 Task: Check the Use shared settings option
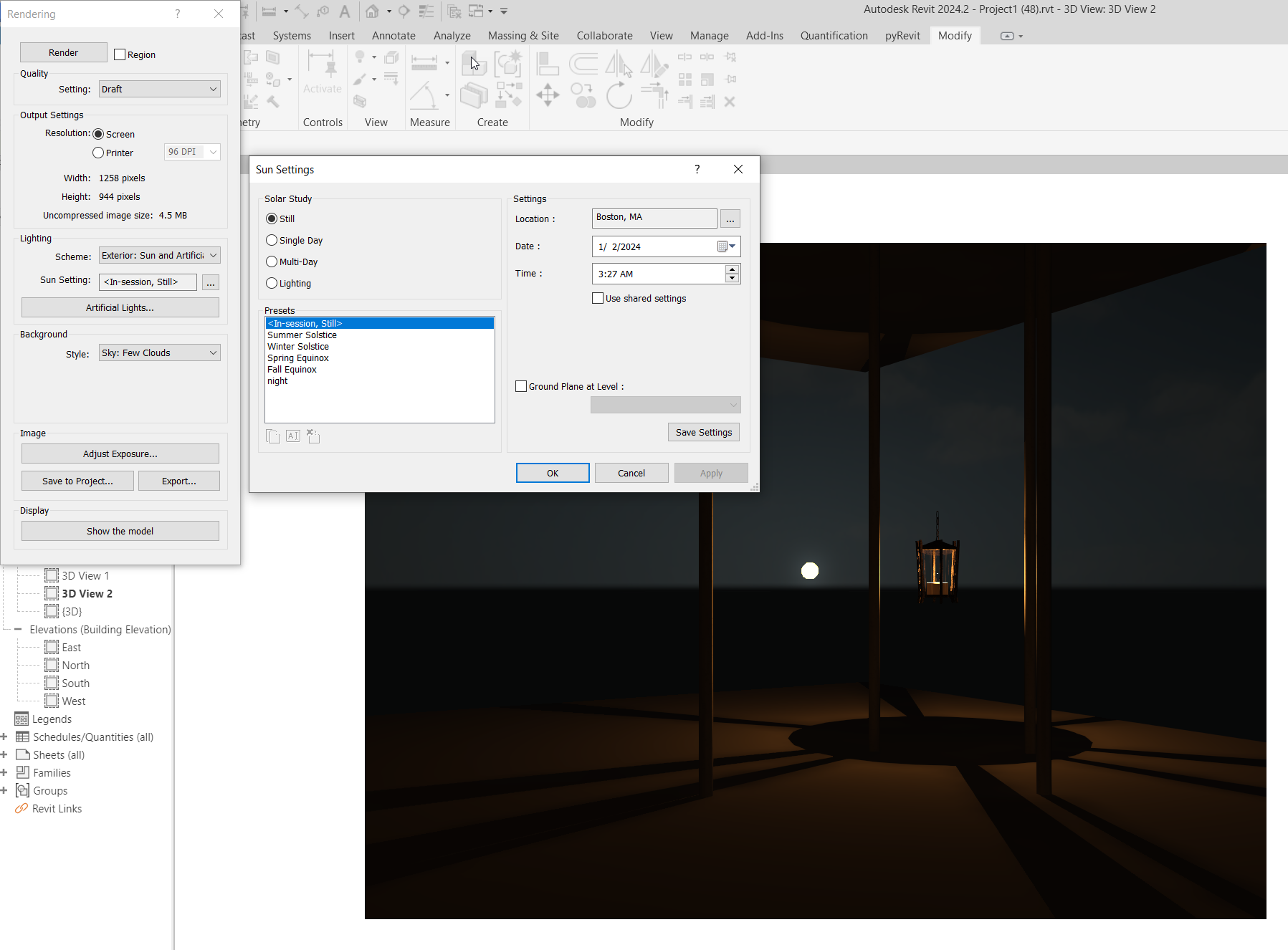(x=597, y=298)
